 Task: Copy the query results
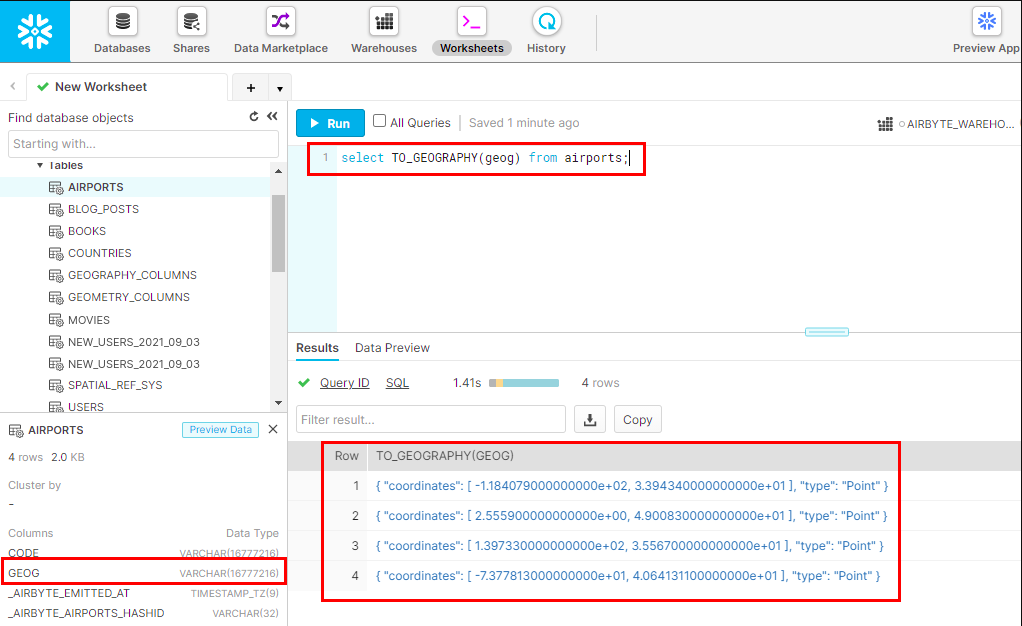[x=637, y=419]
